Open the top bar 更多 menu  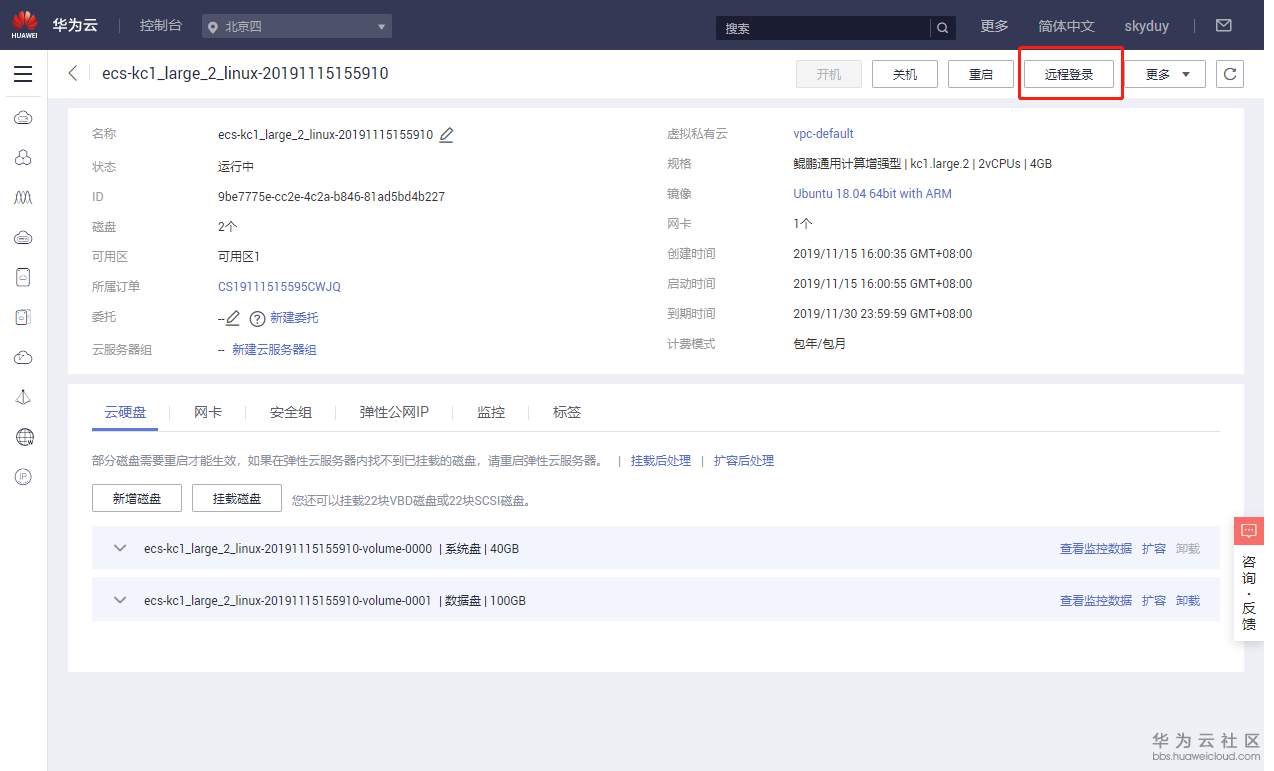[994, 26]
